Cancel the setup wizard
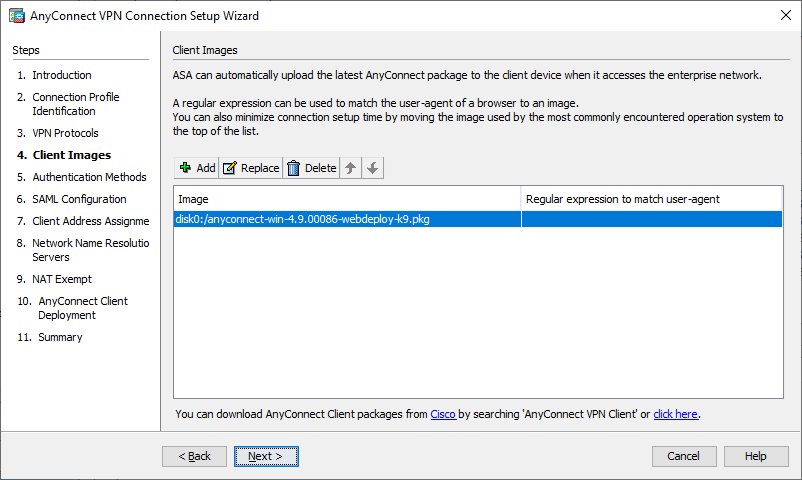802x480 pixels. click(684, 456)
